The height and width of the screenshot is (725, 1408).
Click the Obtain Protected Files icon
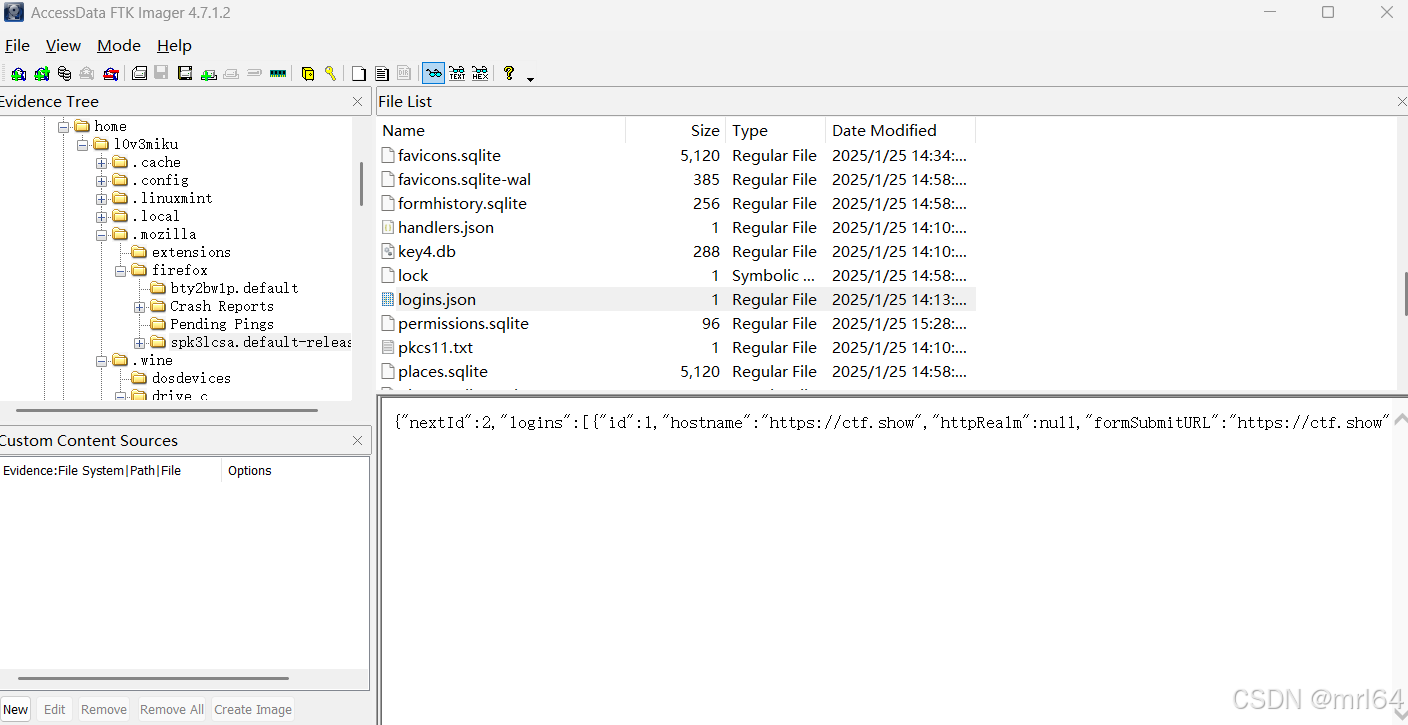[x=308, y=73]
